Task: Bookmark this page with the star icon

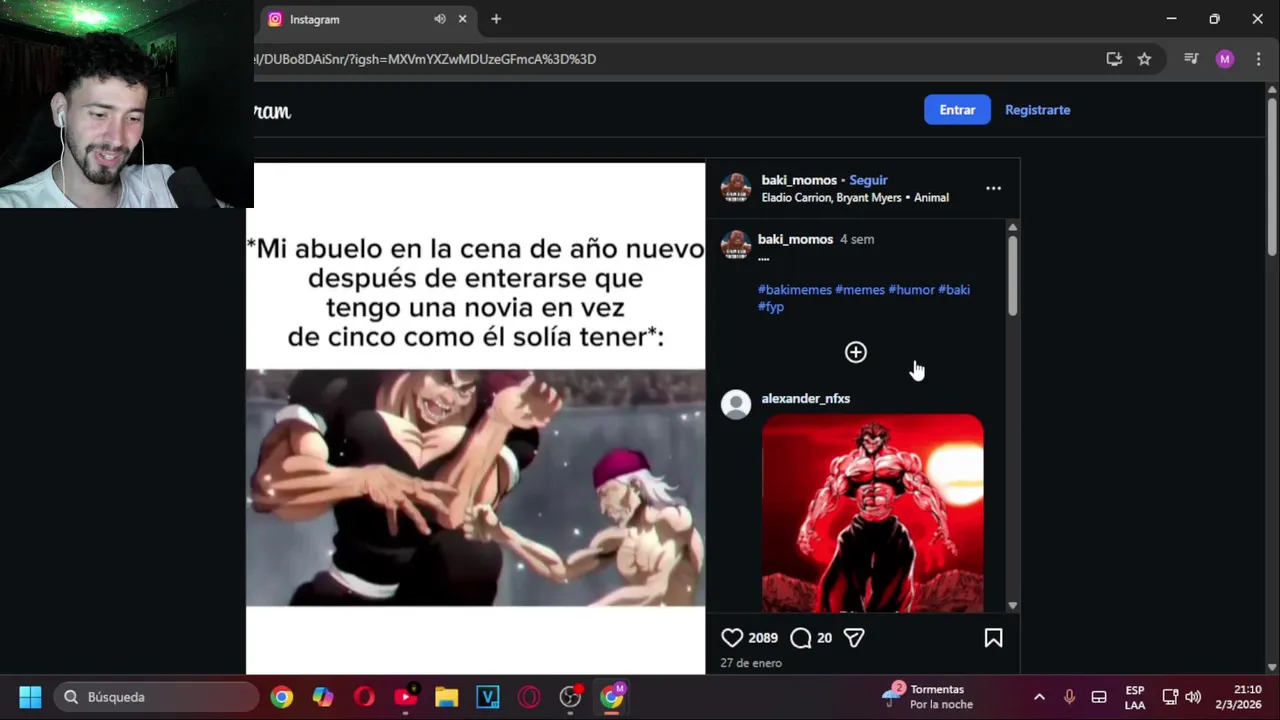Action: click(x=1144, y=59)
